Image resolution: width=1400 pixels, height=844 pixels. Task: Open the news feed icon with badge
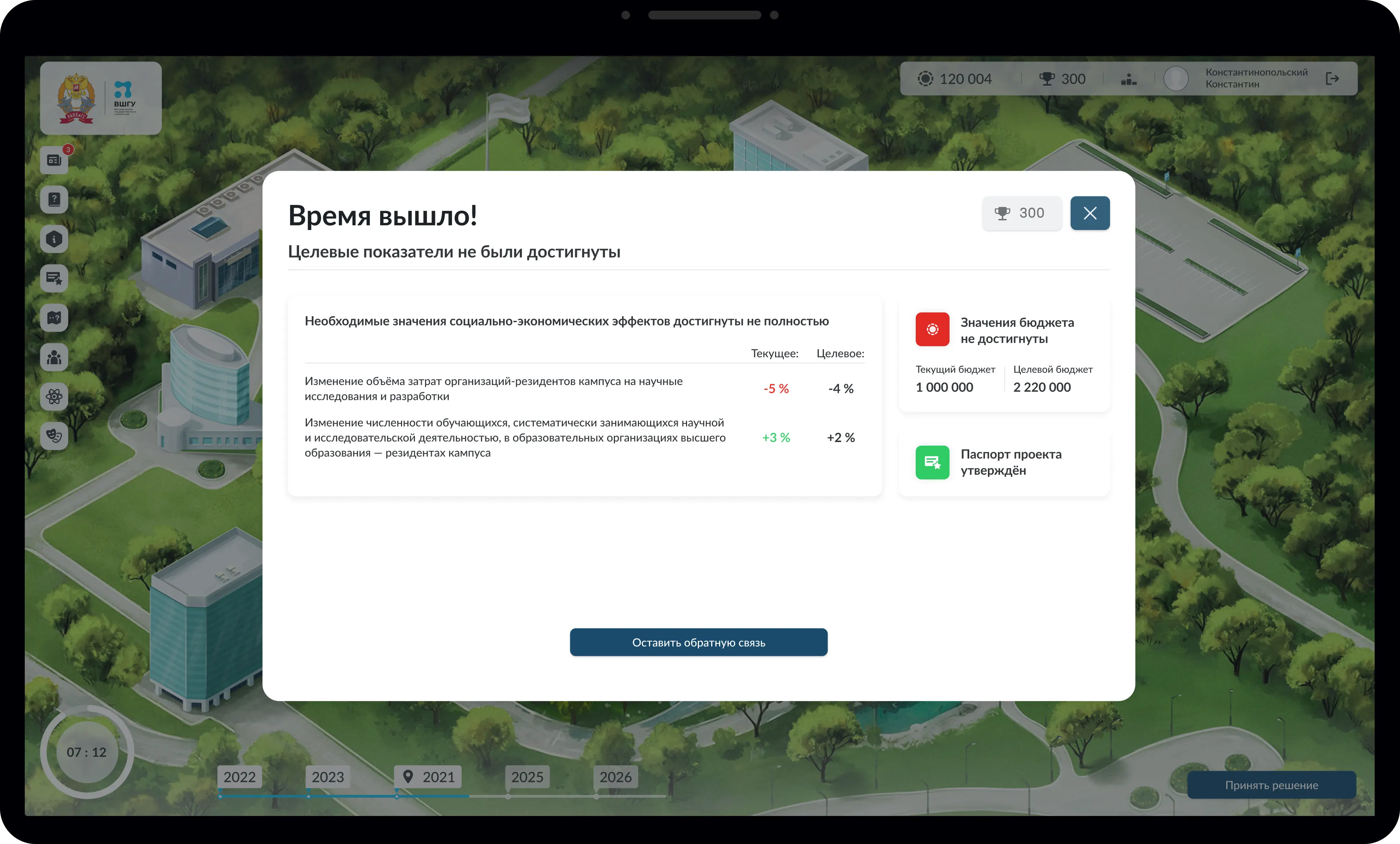click(x=54, y=161)
